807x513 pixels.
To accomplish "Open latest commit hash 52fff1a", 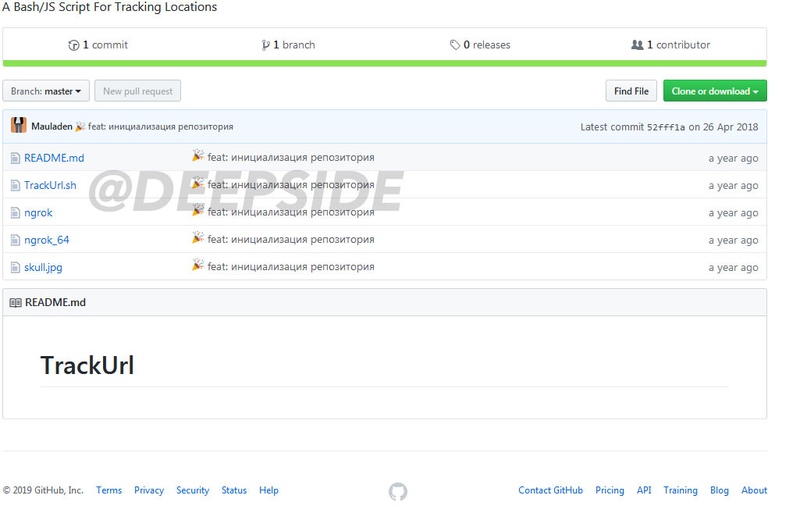I will point(666,127).
